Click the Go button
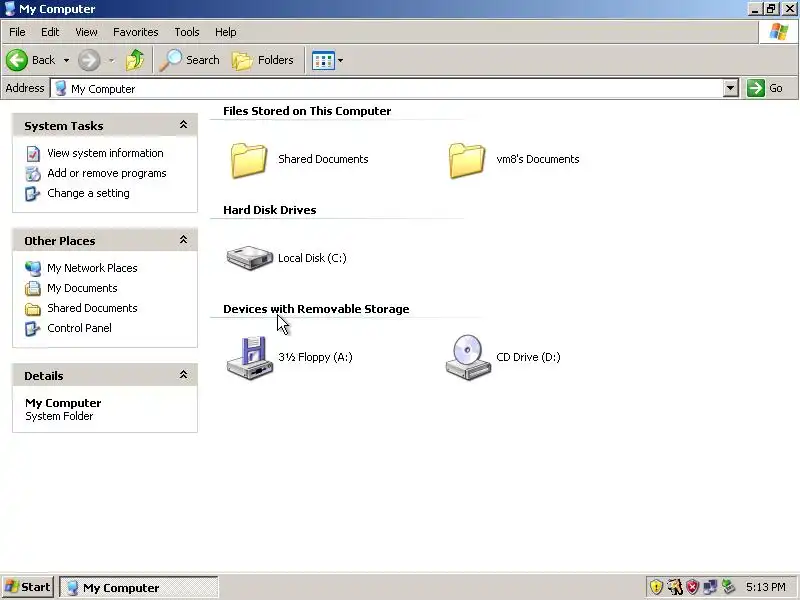800x600 pixels. click(x=765, y=88)
